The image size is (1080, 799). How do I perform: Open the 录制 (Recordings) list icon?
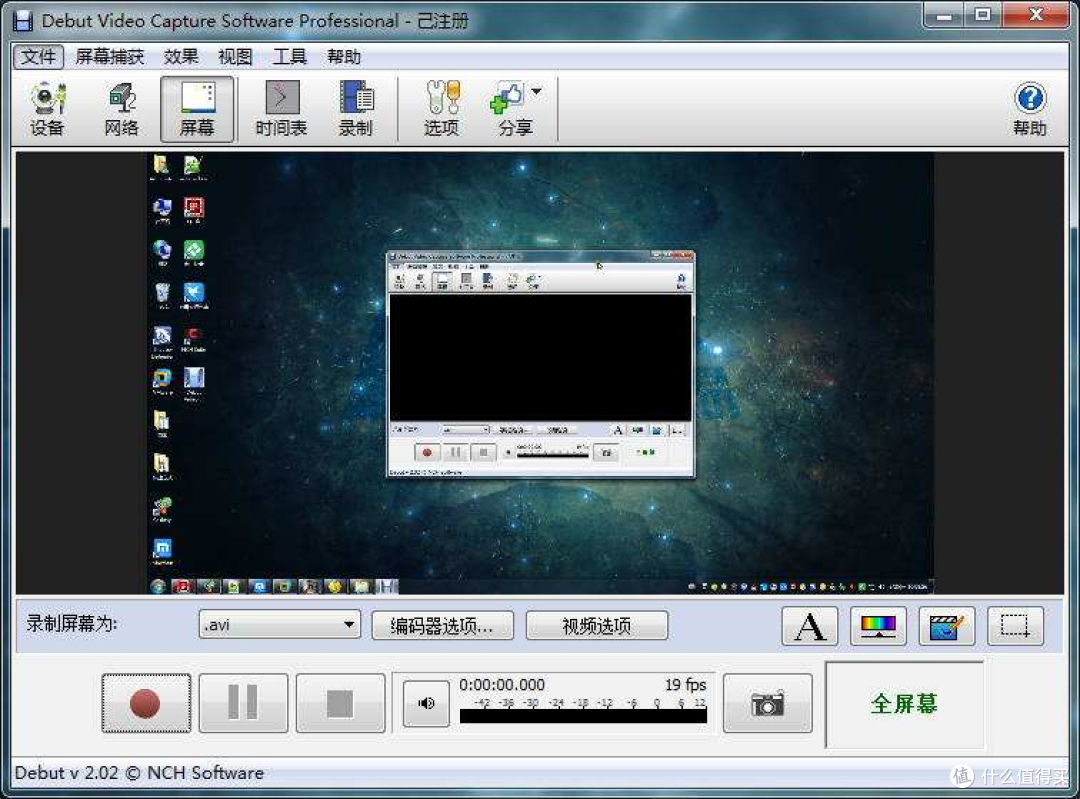pyautogui.click(x=356, y=109)
